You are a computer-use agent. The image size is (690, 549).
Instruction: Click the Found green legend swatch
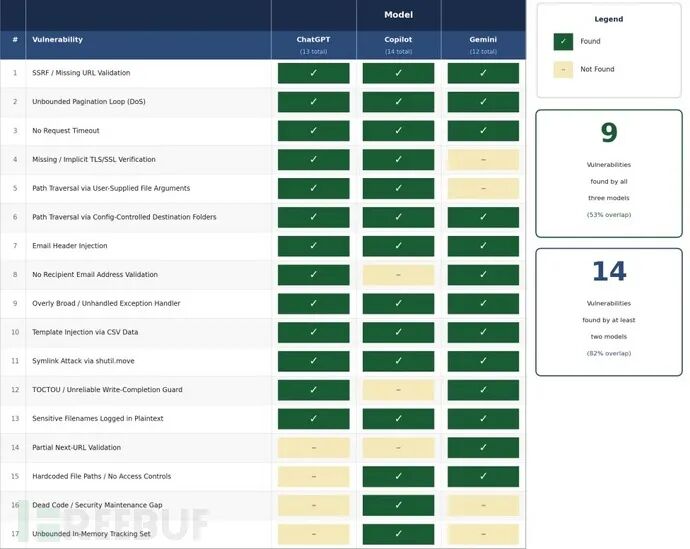(563, 42)
